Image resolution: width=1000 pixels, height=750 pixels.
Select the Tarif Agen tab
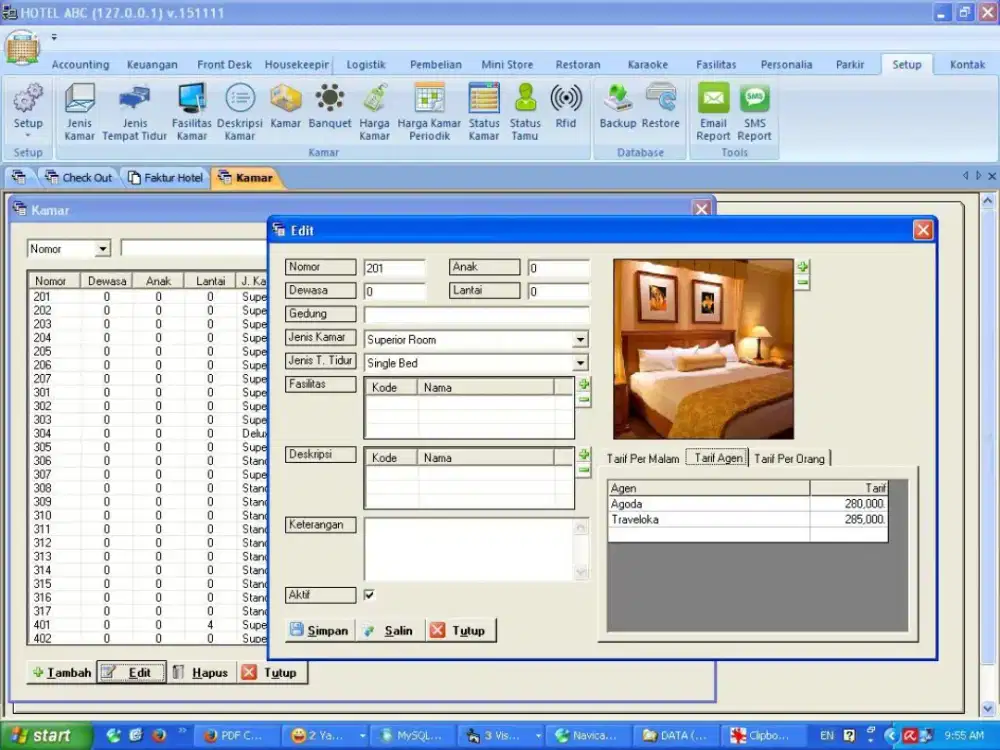pyautogui.click(x=717, y=458)
